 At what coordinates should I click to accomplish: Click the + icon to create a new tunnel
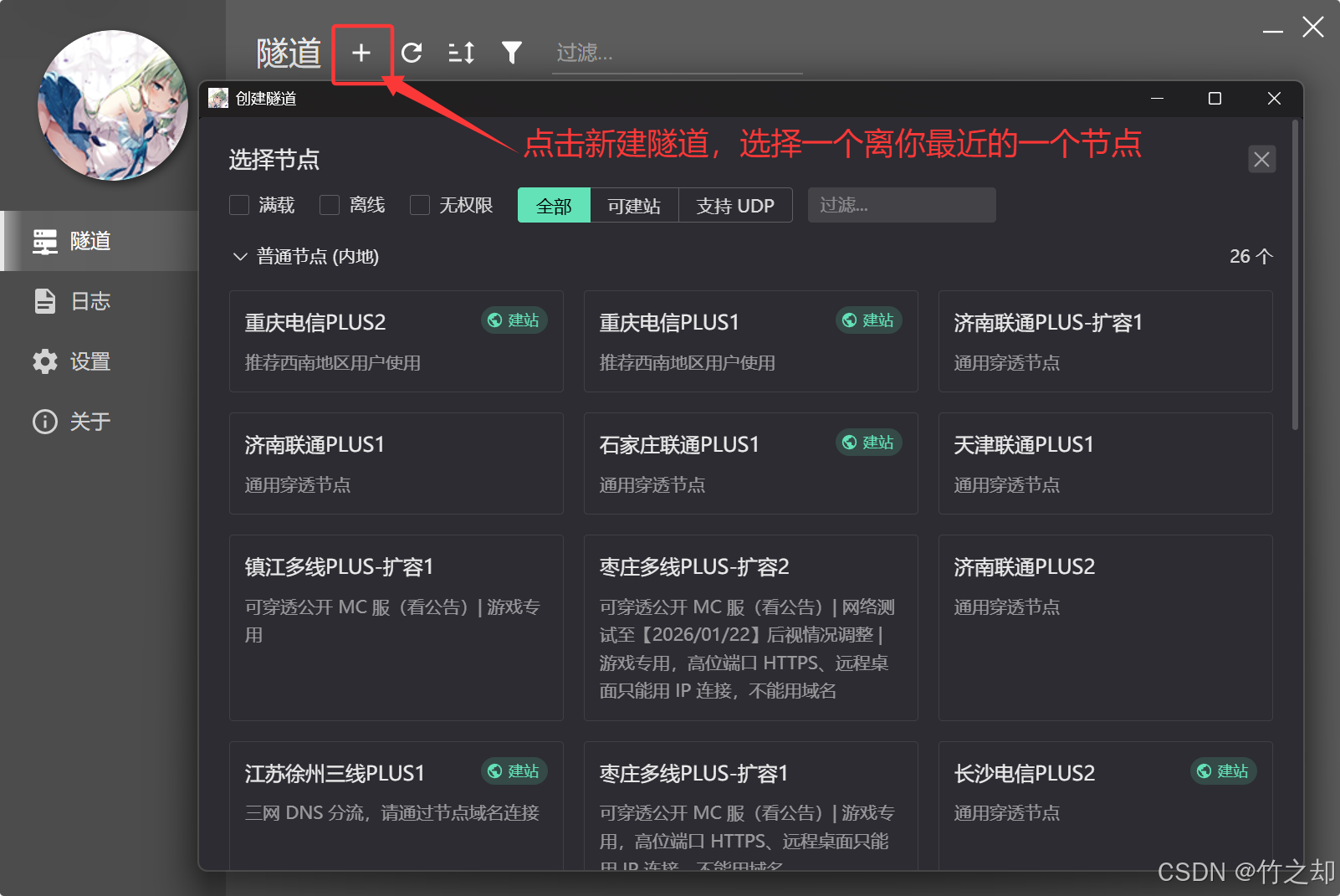coord(362,52)
